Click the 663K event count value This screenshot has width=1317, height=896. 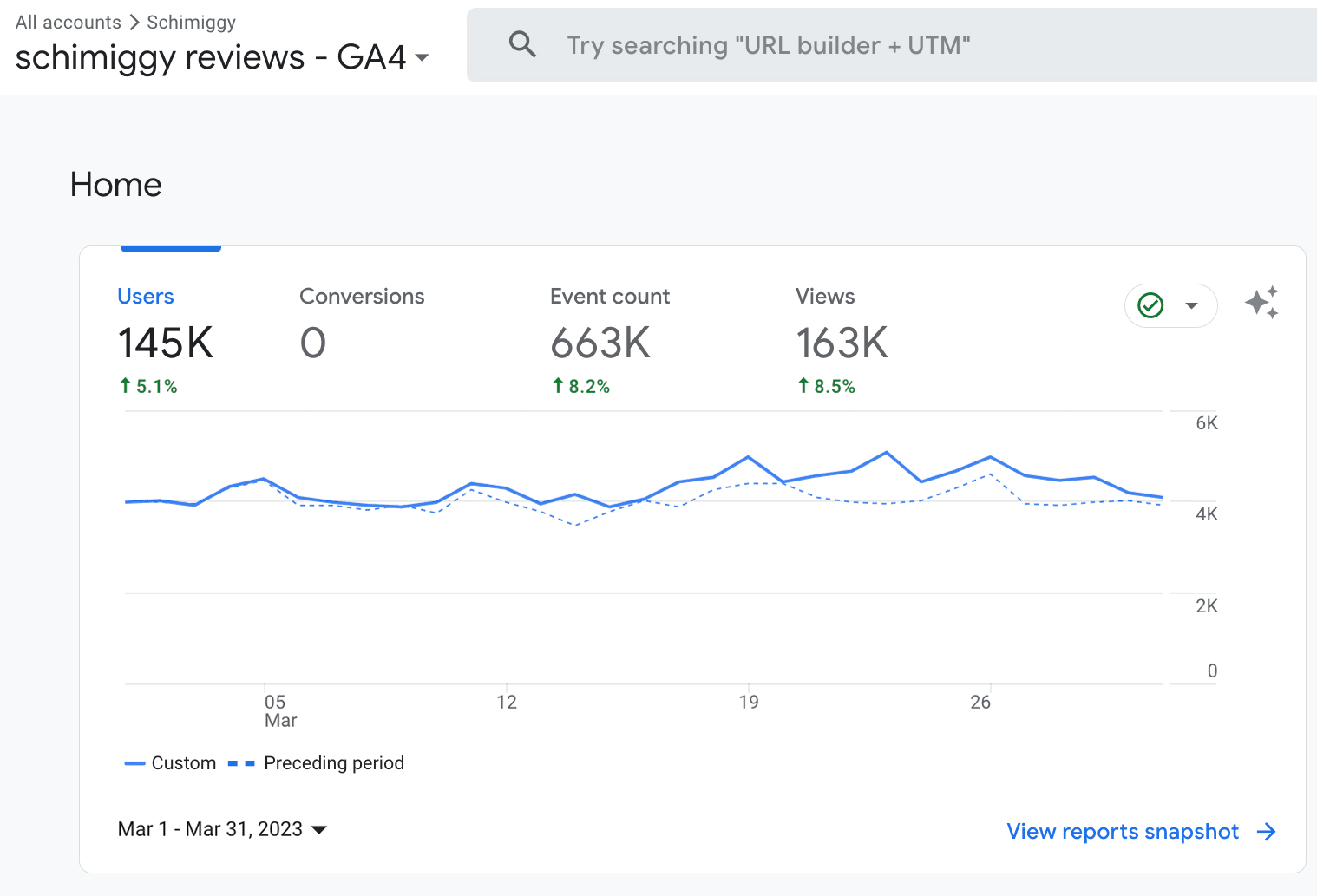point(600,343)
